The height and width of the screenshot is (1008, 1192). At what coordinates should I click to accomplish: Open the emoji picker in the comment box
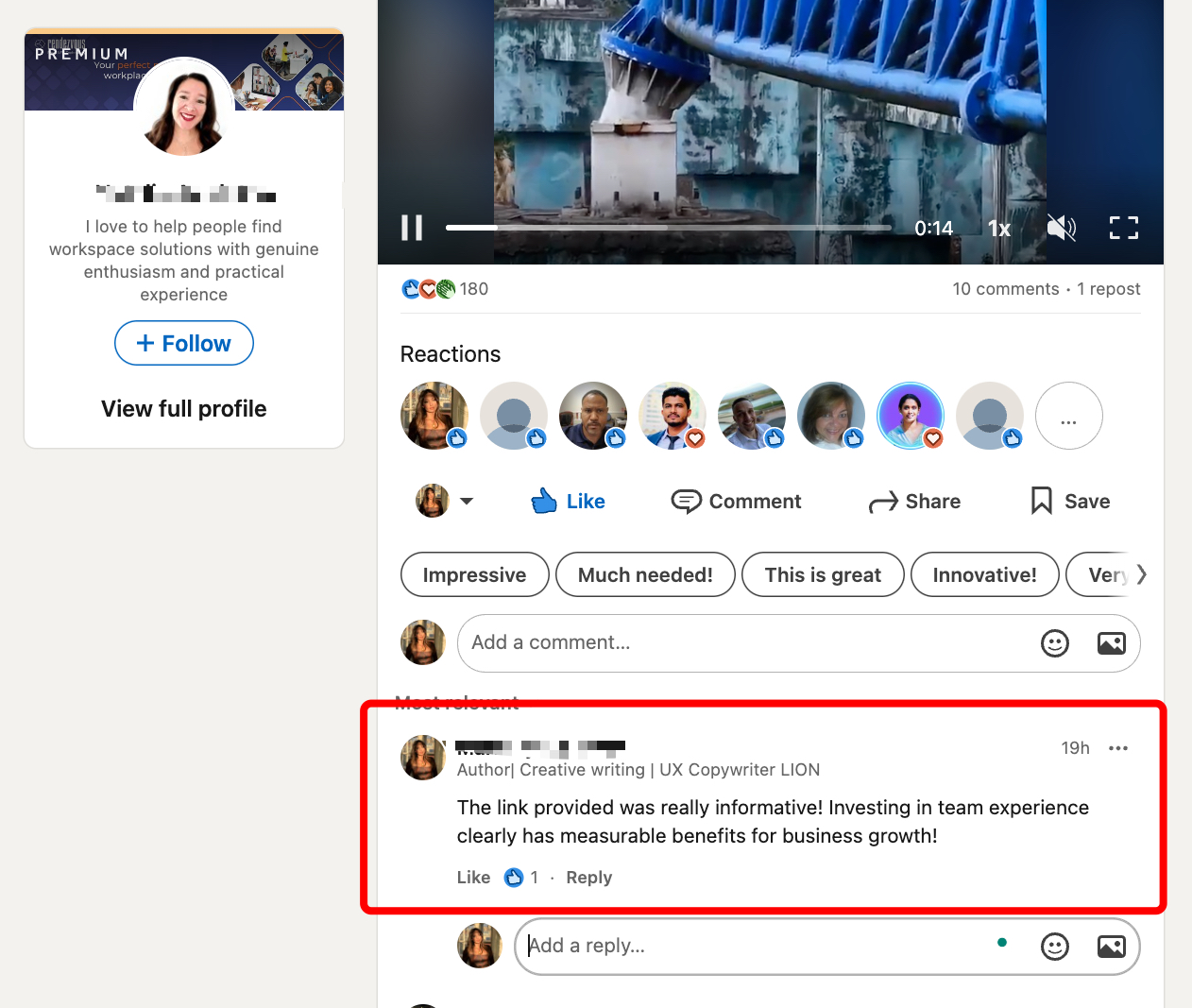click(1055, 642)
